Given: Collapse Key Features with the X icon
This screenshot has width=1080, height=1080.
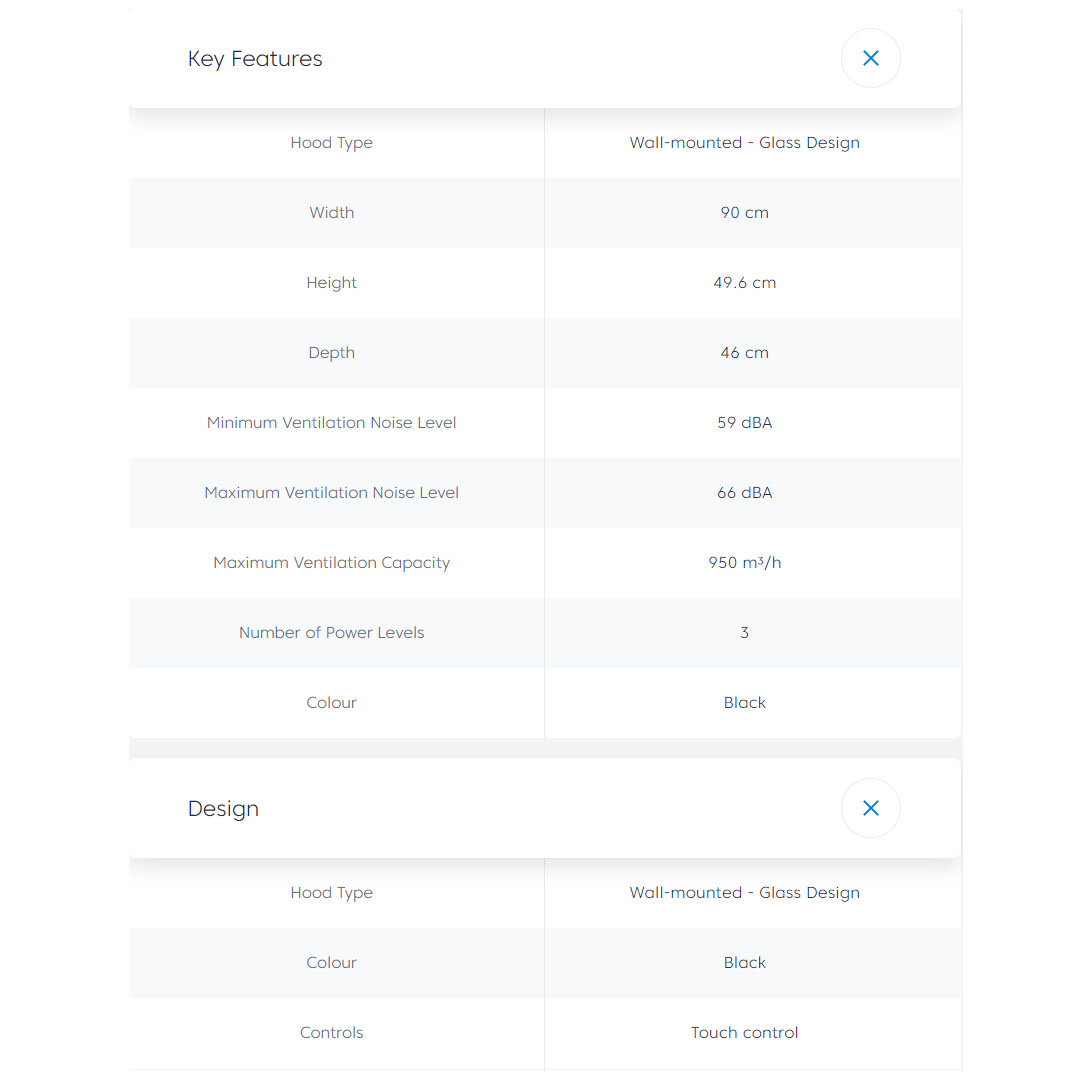Looking at the screenshot, I should (x=870, y=58).
